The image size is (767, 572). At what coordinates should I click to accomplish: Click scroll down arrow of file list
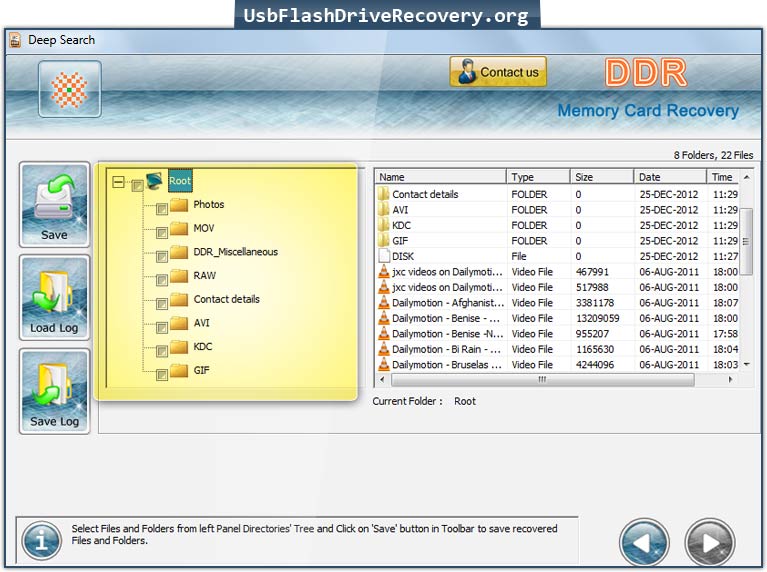pyautogui.click(x=746, y=365)
